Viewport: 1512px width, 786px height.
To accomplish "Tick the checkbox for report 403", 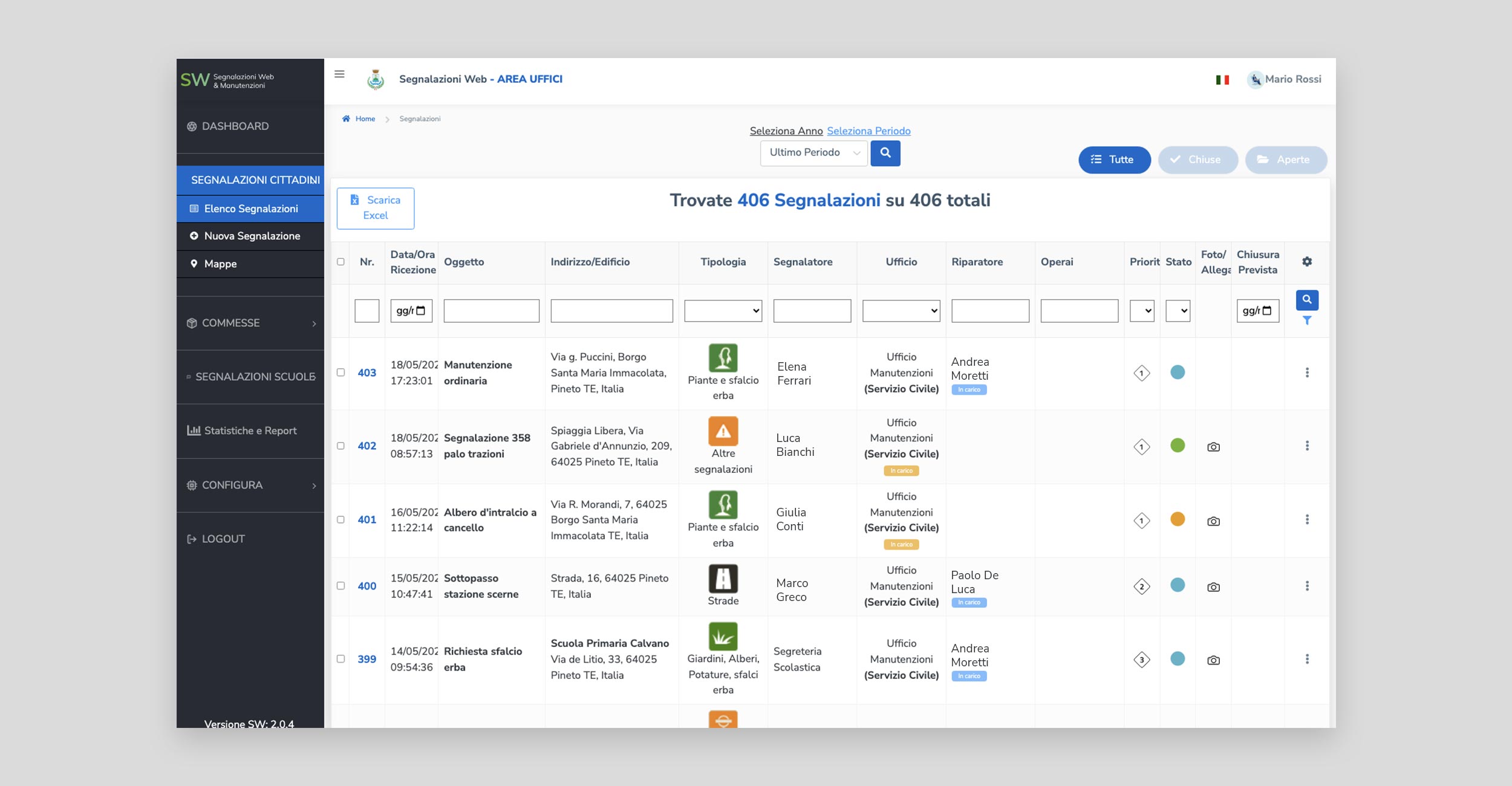I will pos(341,372).
